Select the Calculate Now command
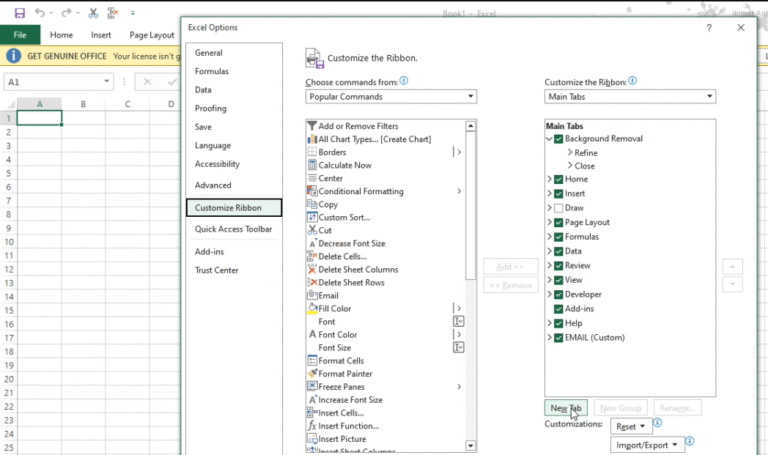Screen dimensions: 768x455 click(x=385, y=165)
